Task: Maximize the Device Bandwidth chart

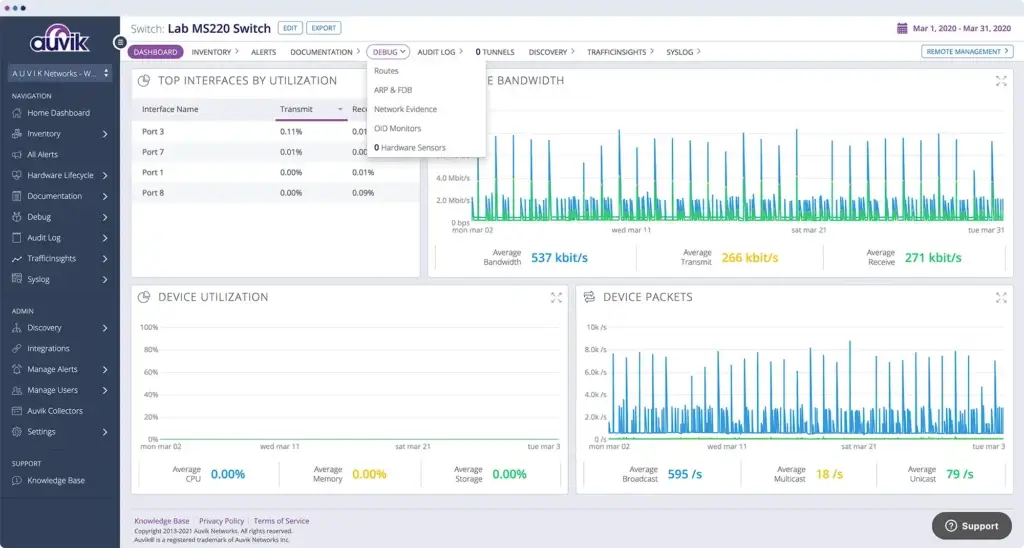Action: tap(1001, 81)
